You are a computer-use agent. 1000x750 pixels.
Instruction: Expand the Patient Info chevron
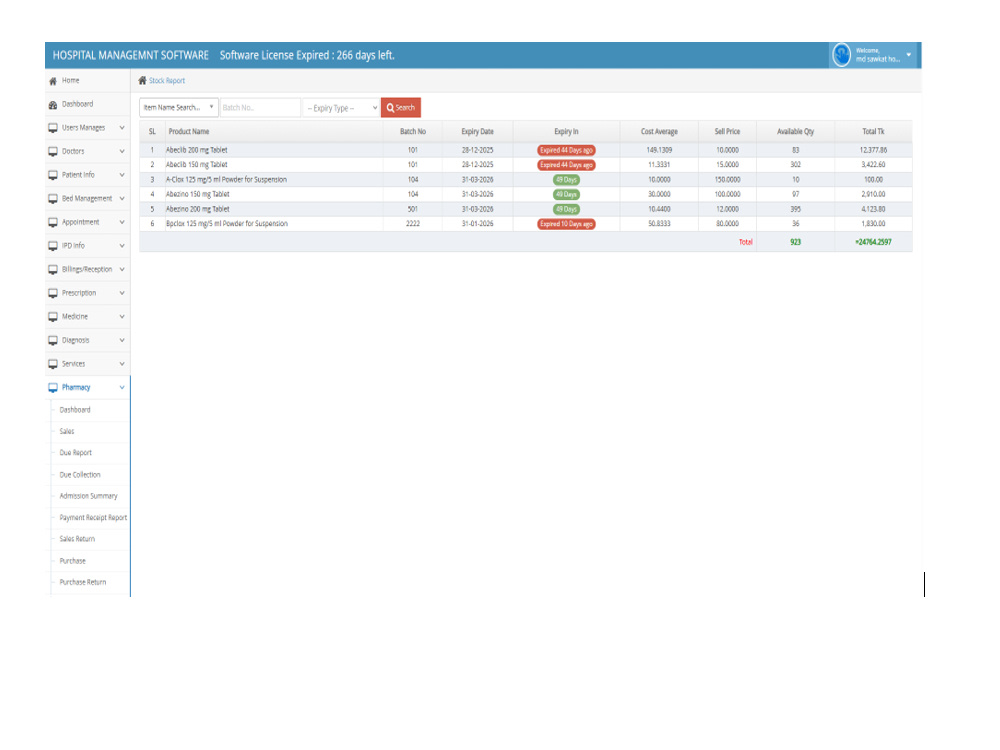click(122, 175)
